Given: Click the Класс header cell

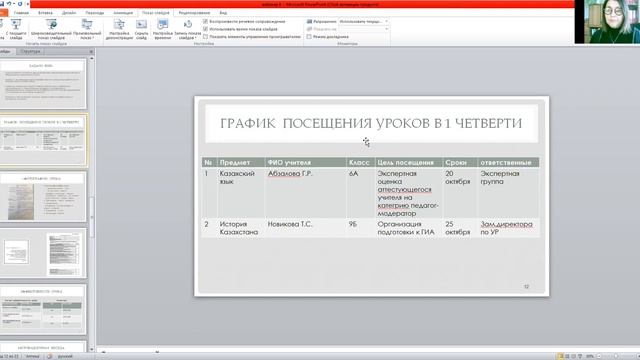Looking at the screenshot, I should point(360,162).
